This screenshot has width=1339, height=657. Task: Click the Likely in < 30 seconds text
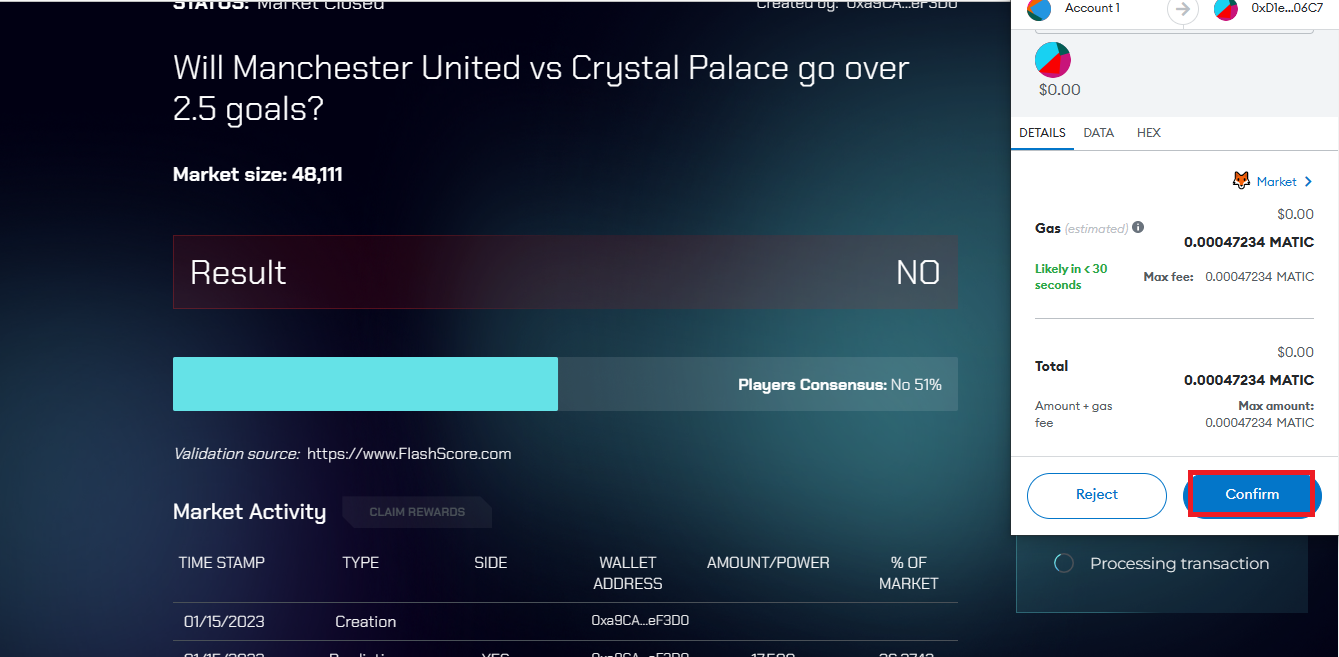(x=1071, y=277)
